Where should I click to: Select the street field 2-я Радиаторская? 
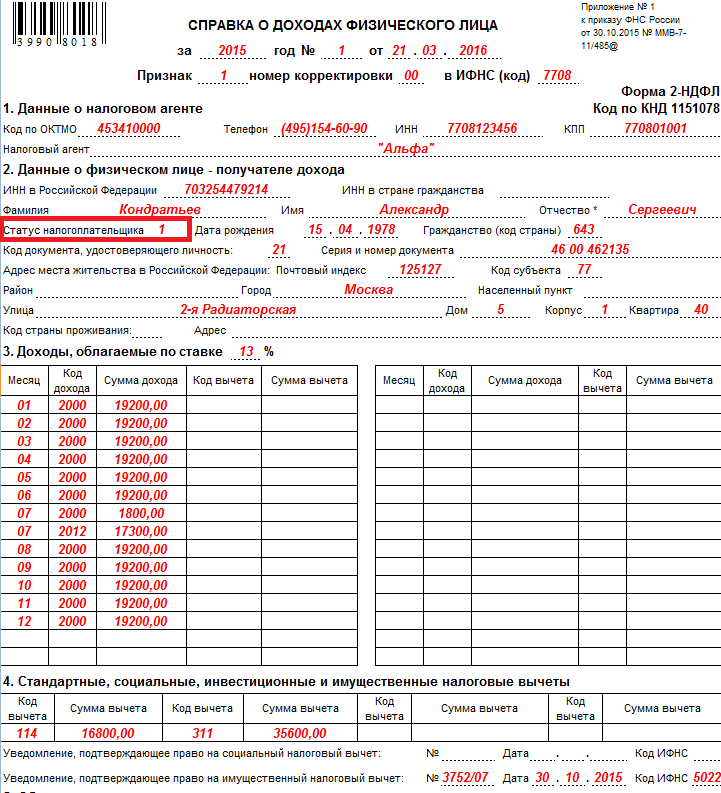[x=237, y=310]
